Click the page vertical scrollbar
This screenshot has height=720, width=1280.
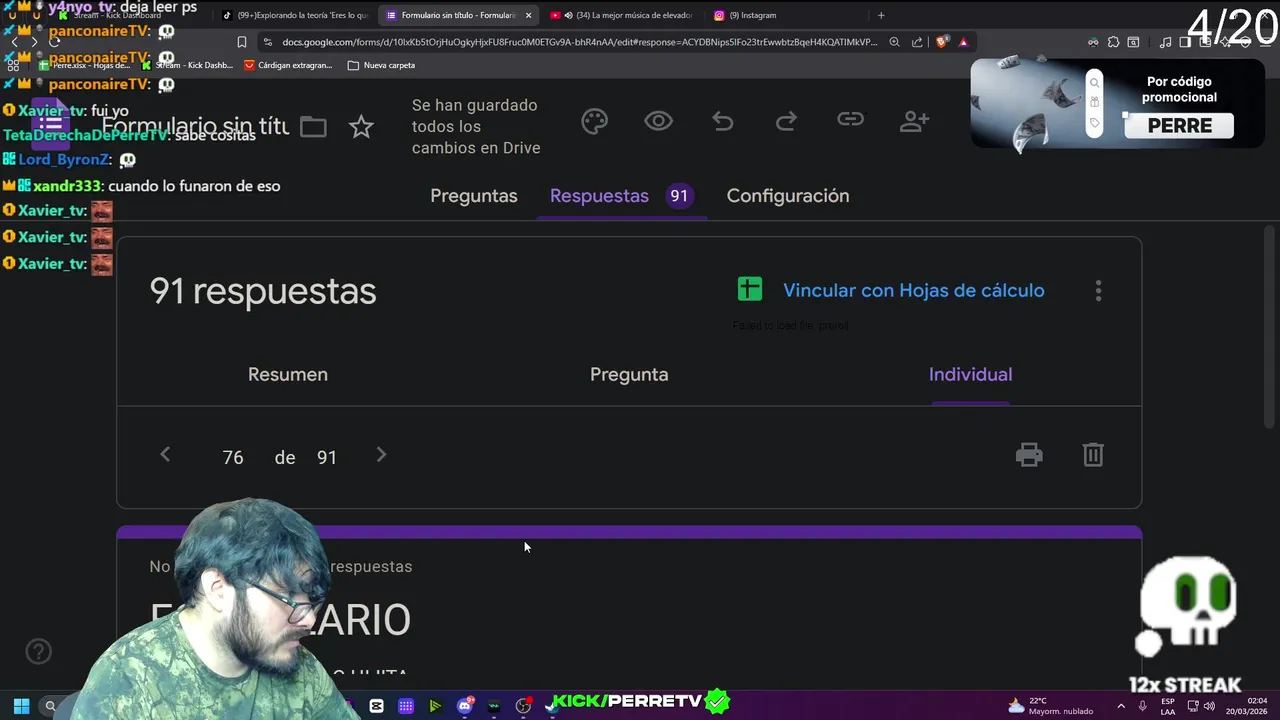(x=1270, y=328)
